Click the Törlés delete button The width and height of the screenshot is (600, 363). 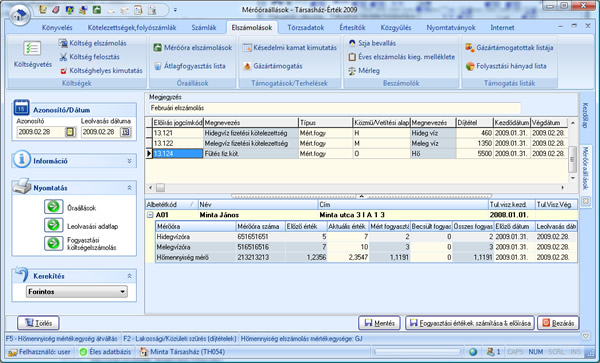pos(38,323)
